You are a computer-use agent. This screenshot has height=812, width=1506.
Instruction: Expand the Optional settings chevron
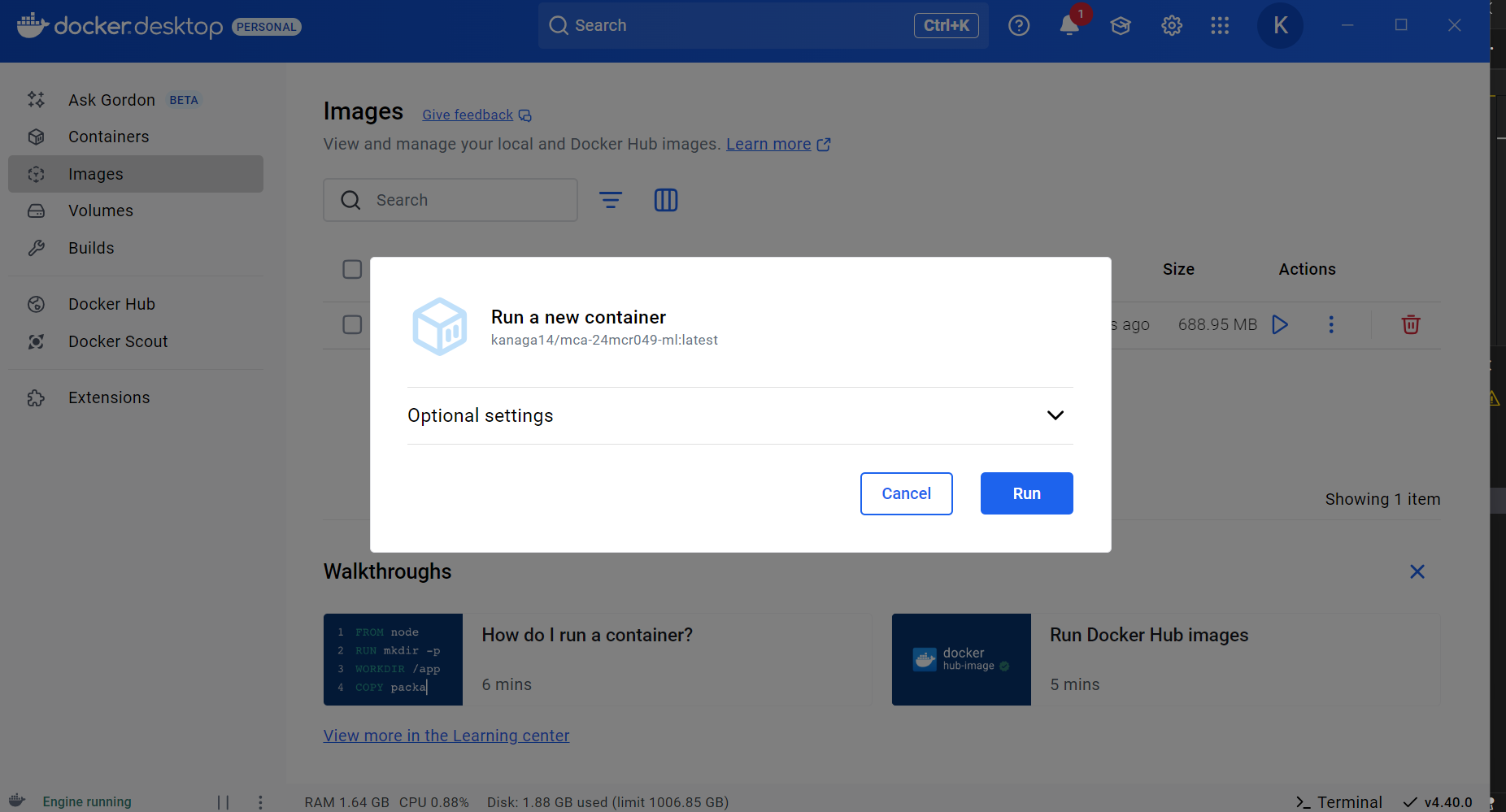coord(1055,415)
